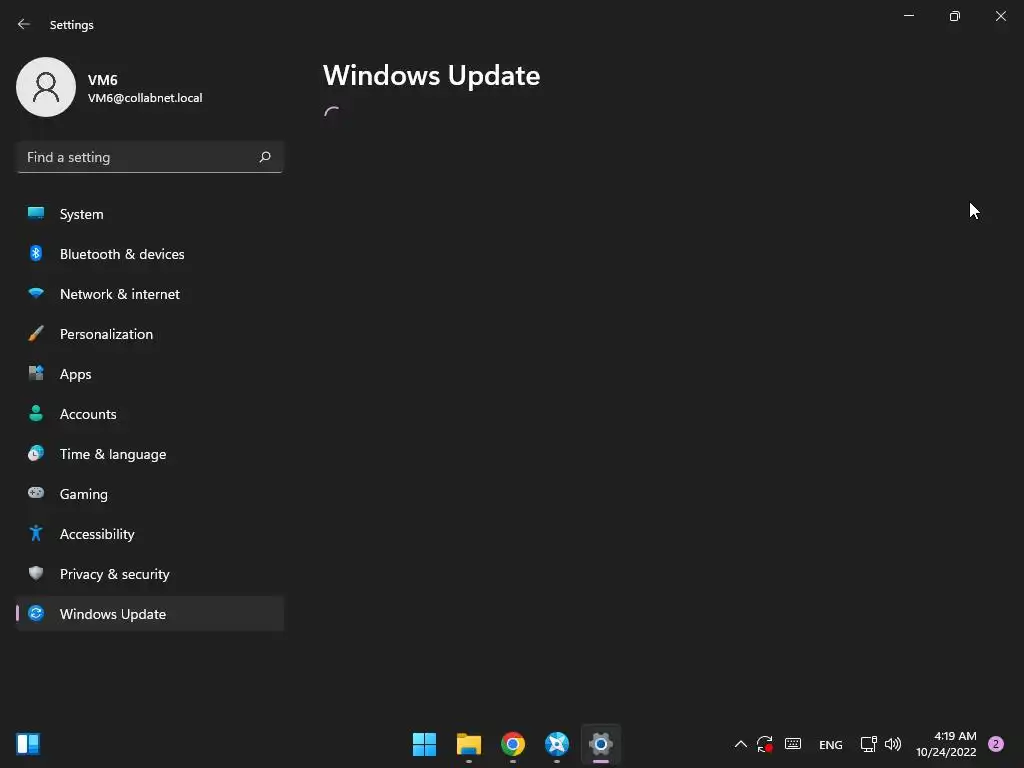Screen dimensions: 1024x768
Task: Open the clock showing 4:19 AM
Action: tap(946, 744)
